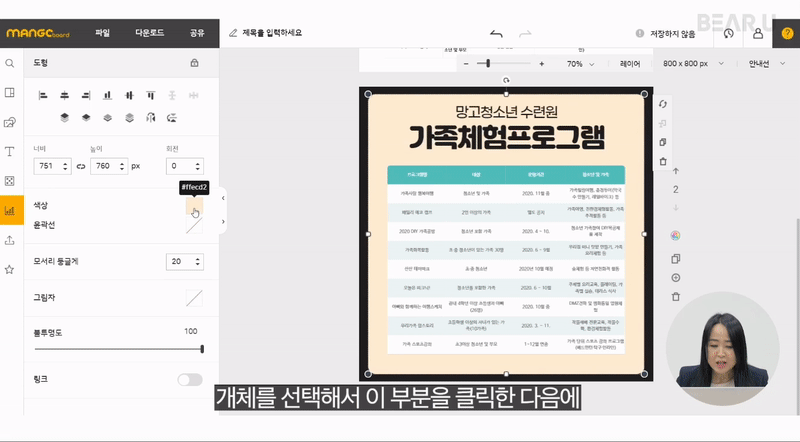Screen dimensions: 800x442
Task: Open the image and shapes sidebar icon
Action: point(10,122)
